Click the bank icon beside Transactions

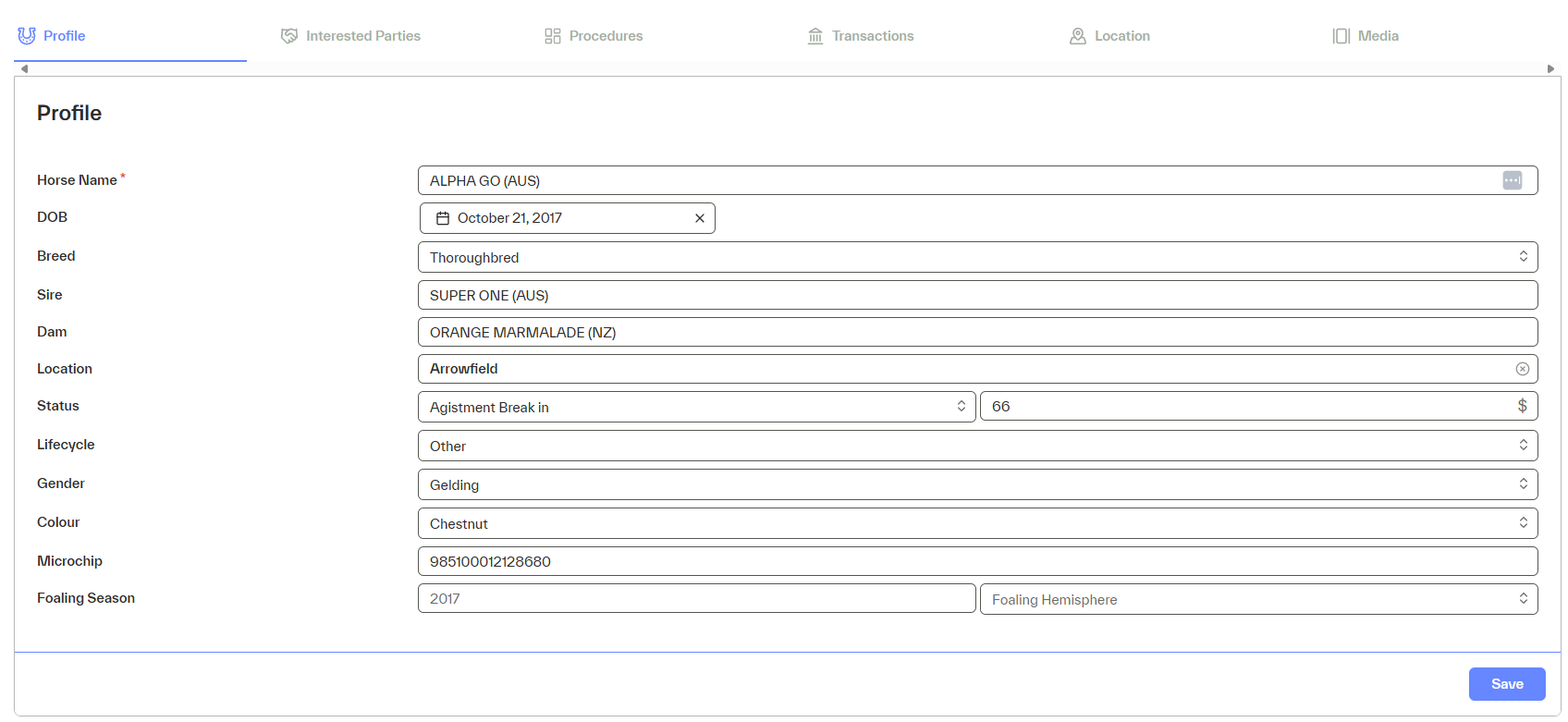[x=815, y=36]
